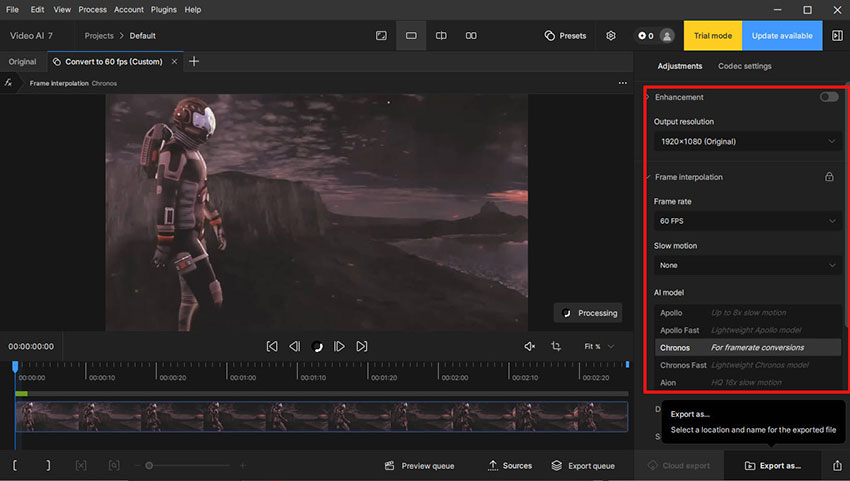Image resolution: width=850 pixels, height=481 pixels.
Task: Mute the preview audio
Action: pos(530,346)
